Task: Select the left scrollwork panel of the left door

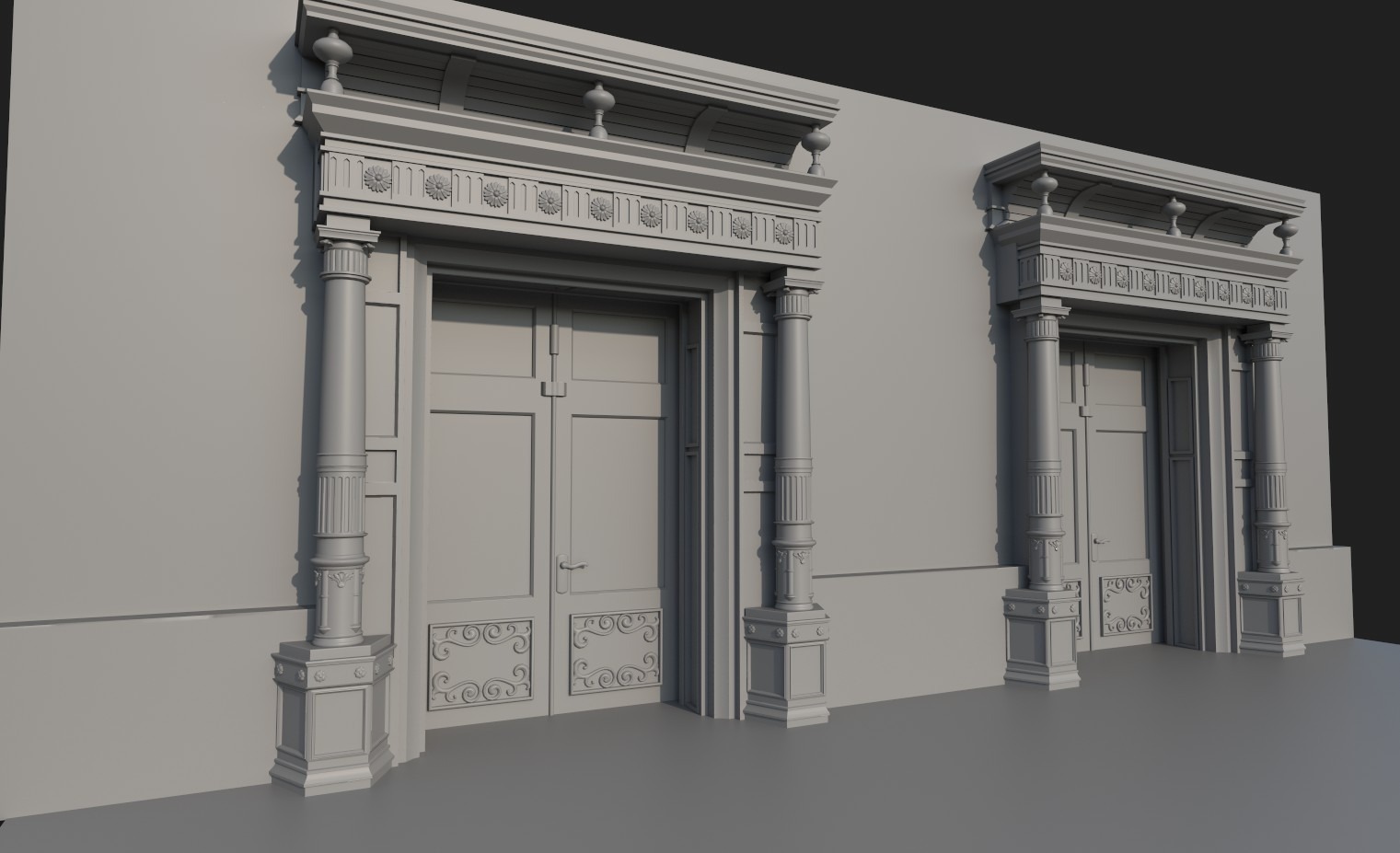Action: pos(480,663)
